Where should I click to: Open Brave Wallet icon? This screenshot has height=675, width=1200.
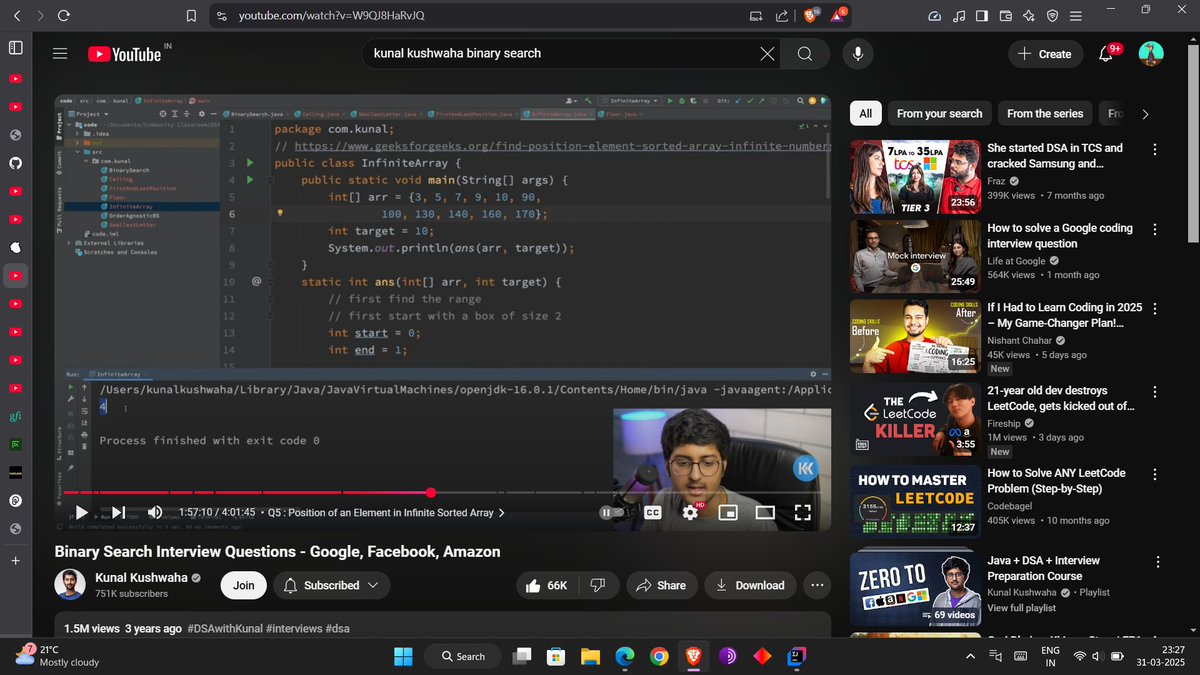(x=1005, y=16)
